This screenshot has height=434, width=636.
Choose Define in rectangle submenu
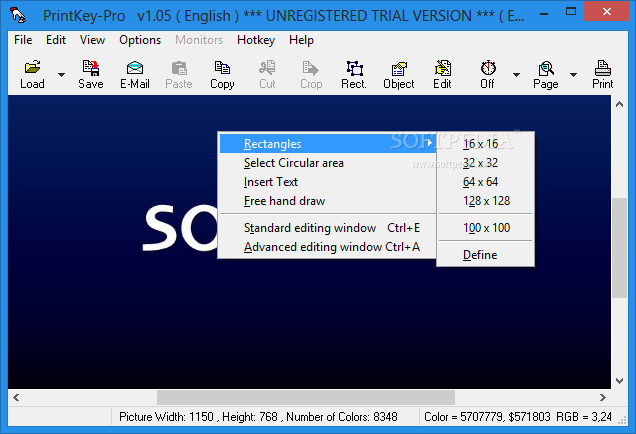pos(486,255)
